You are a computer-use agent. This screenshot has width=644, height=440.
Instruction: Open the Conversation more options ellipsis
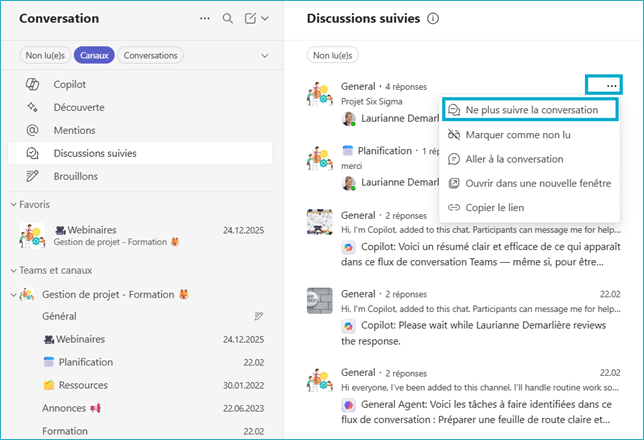205,18
